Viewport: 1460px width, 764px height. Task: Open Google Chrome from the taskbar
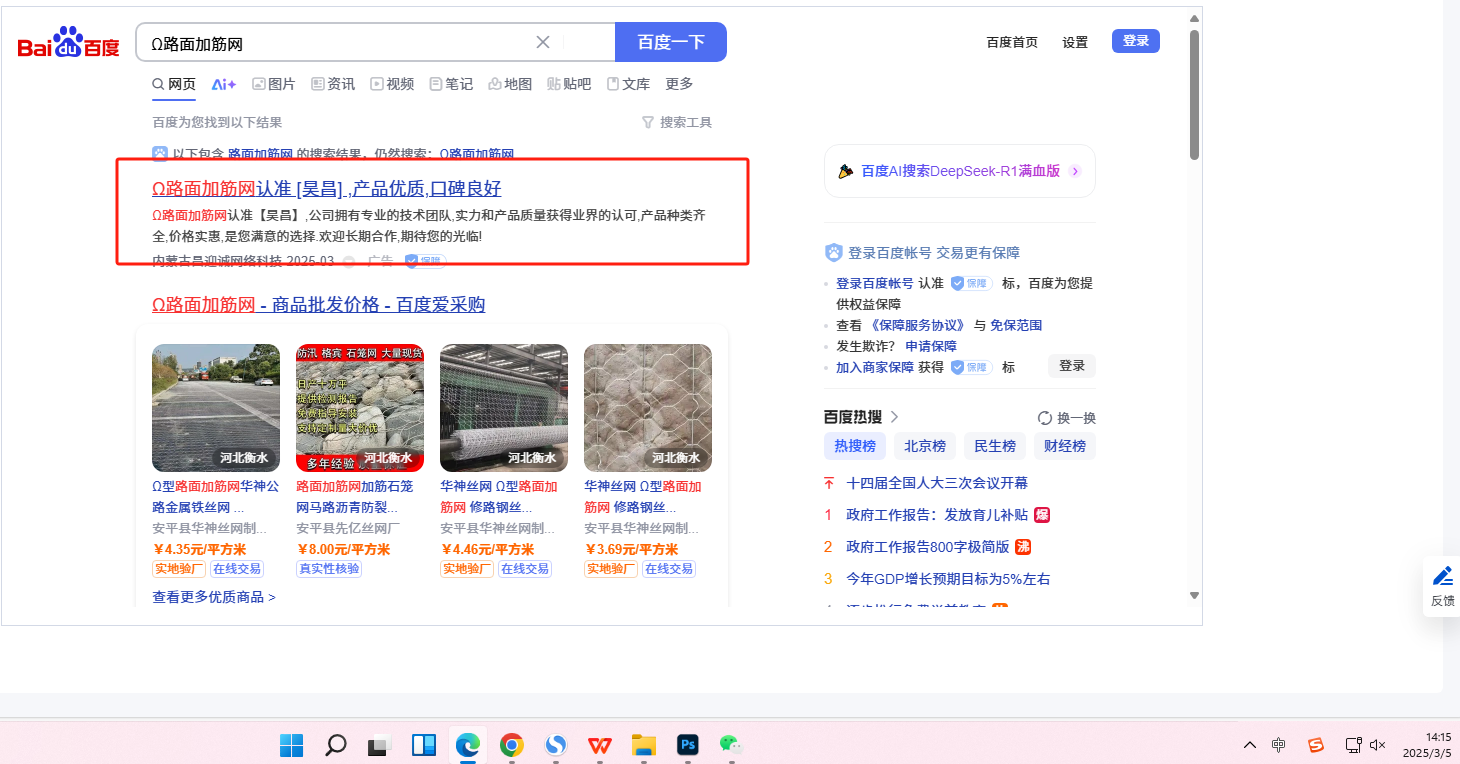pyautogui.click(x=512, y=745)
